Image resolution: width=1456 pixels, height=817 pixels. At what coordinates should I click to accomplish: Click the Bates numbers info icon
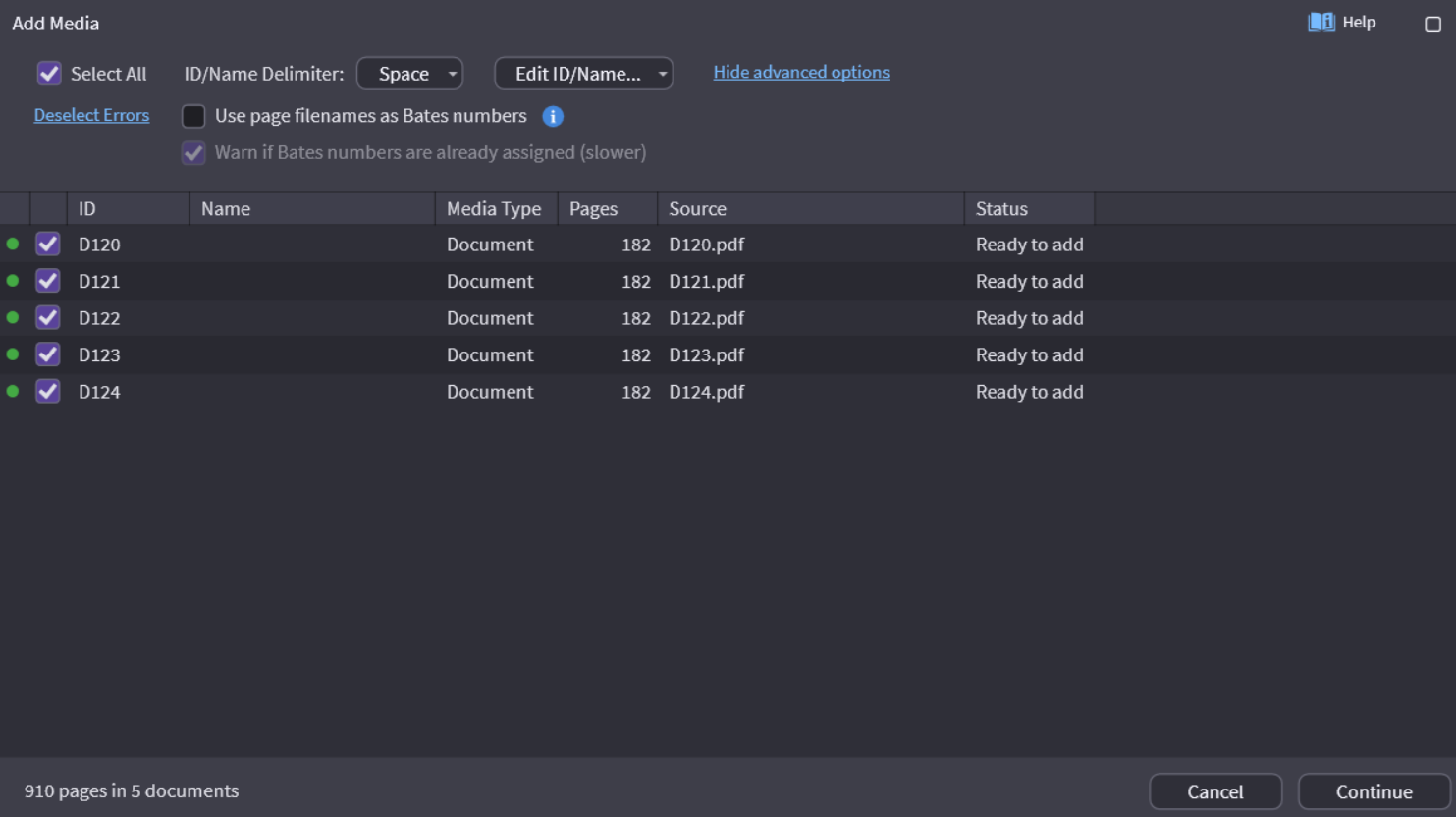tap(553, 117)
